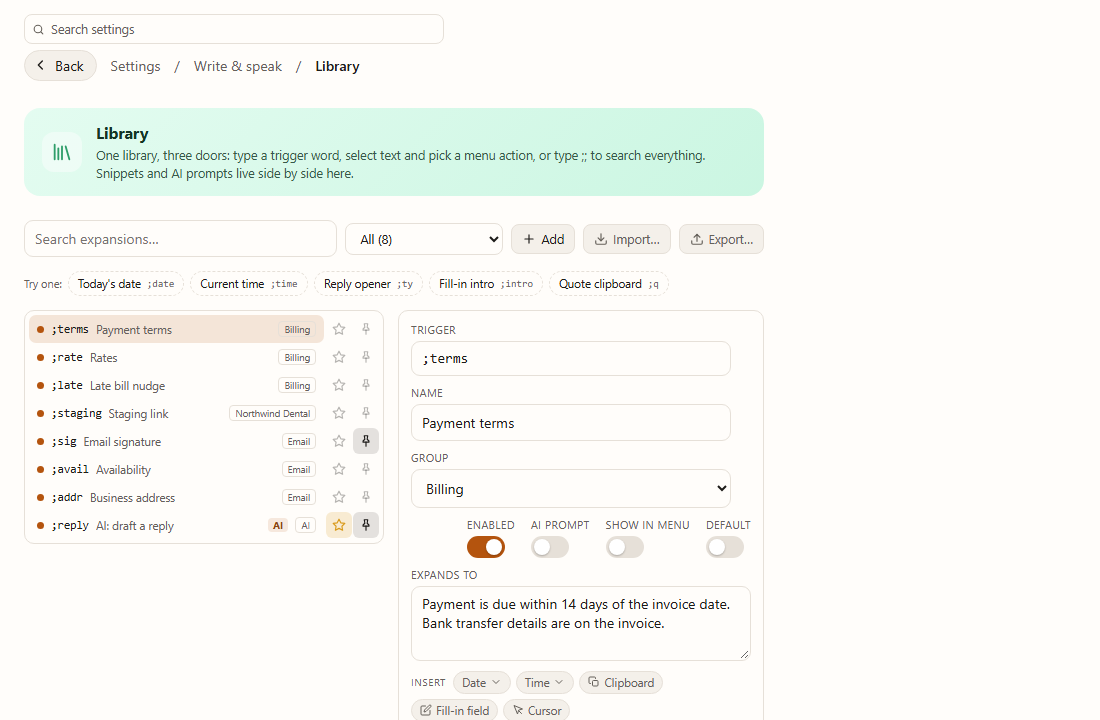Click the Search expansions field
Screen dimensions: 1100x720
pyautogui.click(x=180, y=239)
